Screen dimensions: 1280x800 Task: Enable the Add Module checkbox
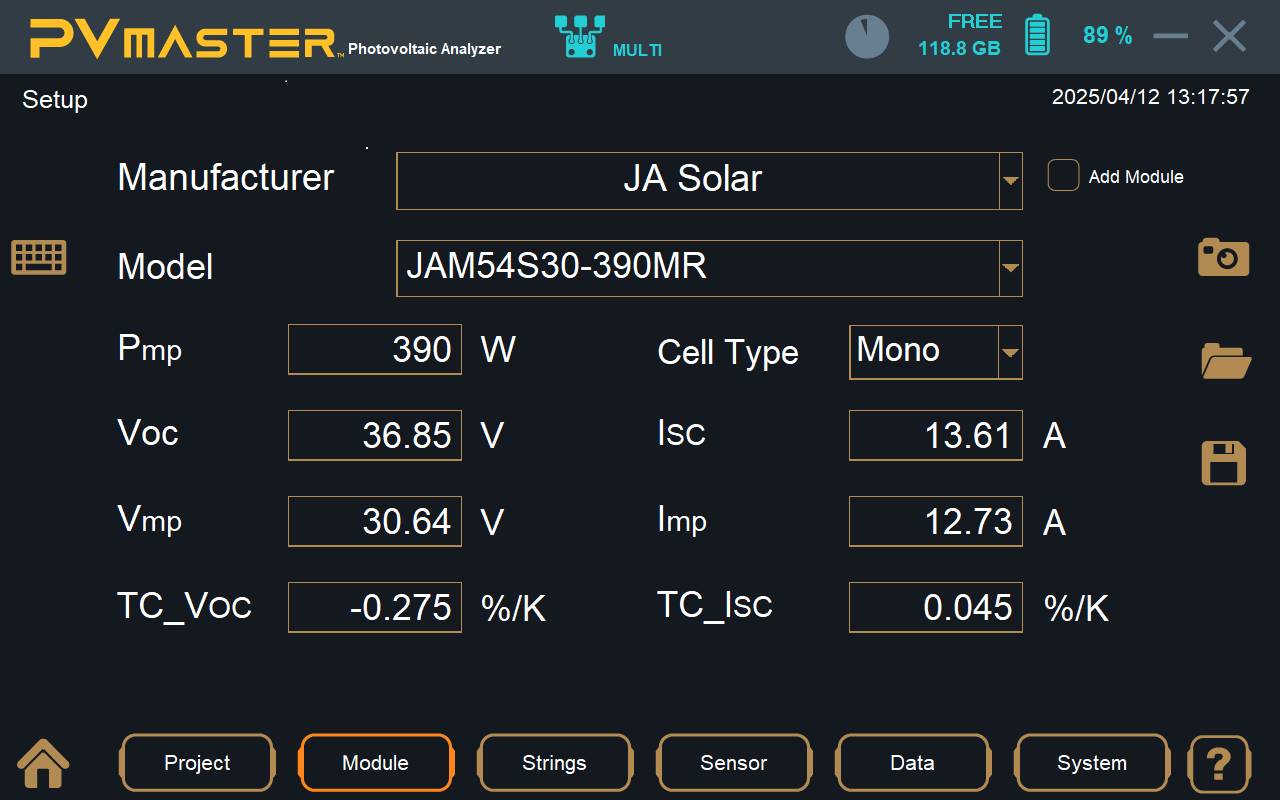(x=1063, y=176)
